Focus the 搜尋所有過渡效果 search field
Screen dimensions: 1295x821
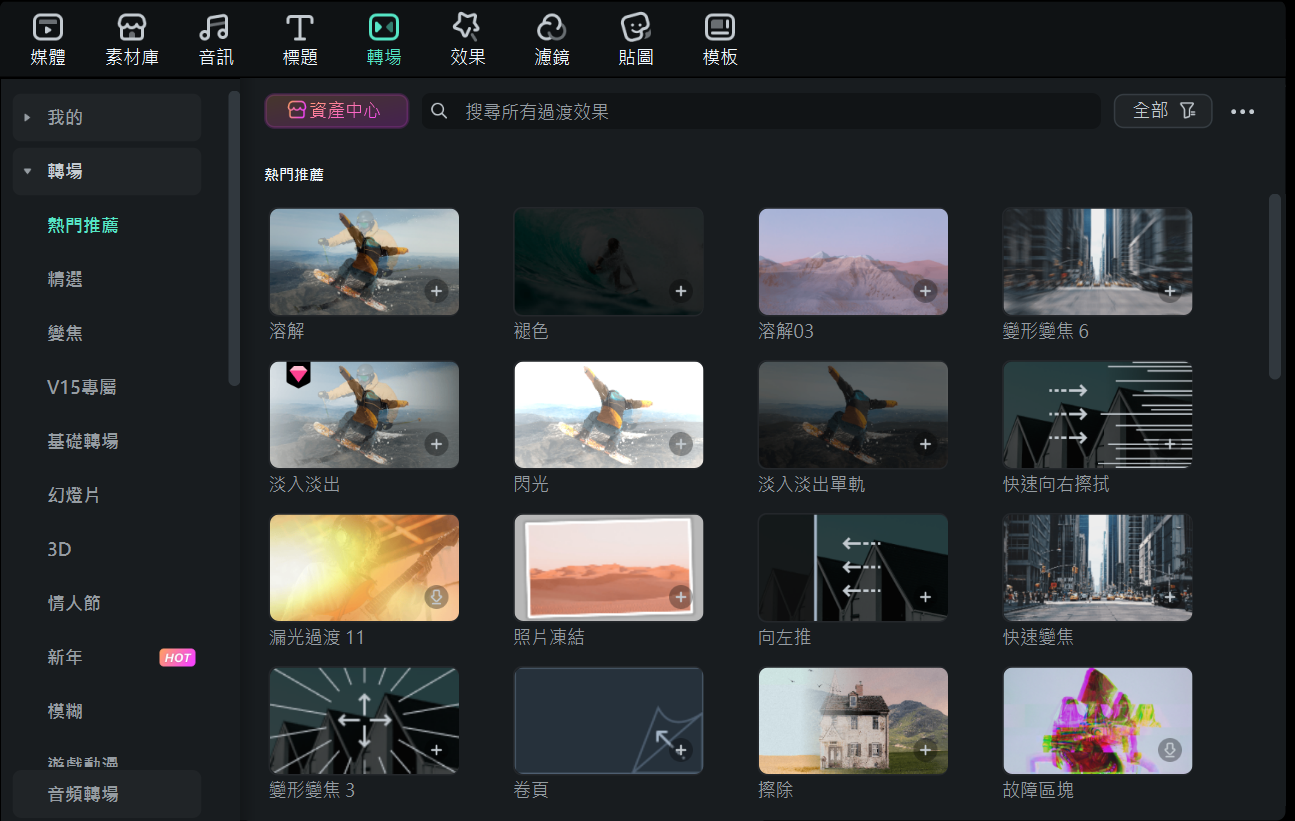coord(760,112)
